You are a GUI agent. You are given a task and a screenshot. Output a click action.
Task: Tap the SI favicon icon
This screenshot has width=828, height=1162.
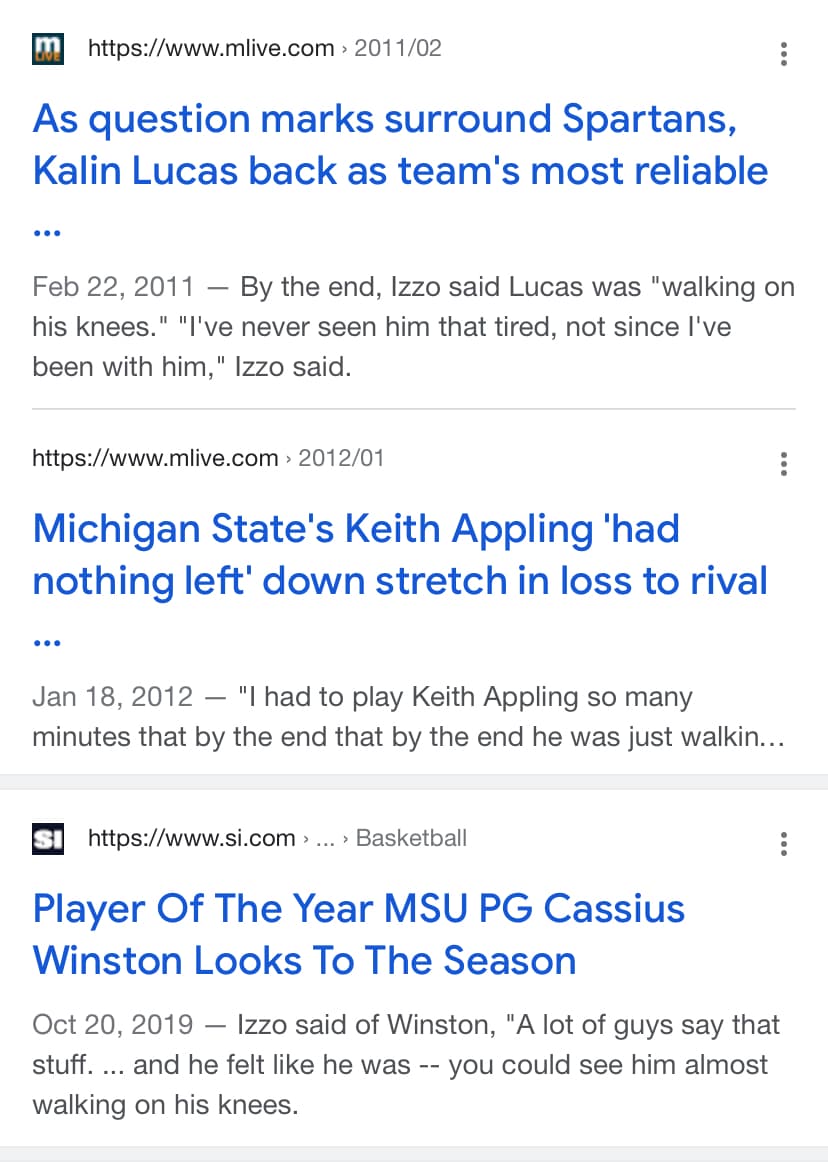(x=48, y=838)
